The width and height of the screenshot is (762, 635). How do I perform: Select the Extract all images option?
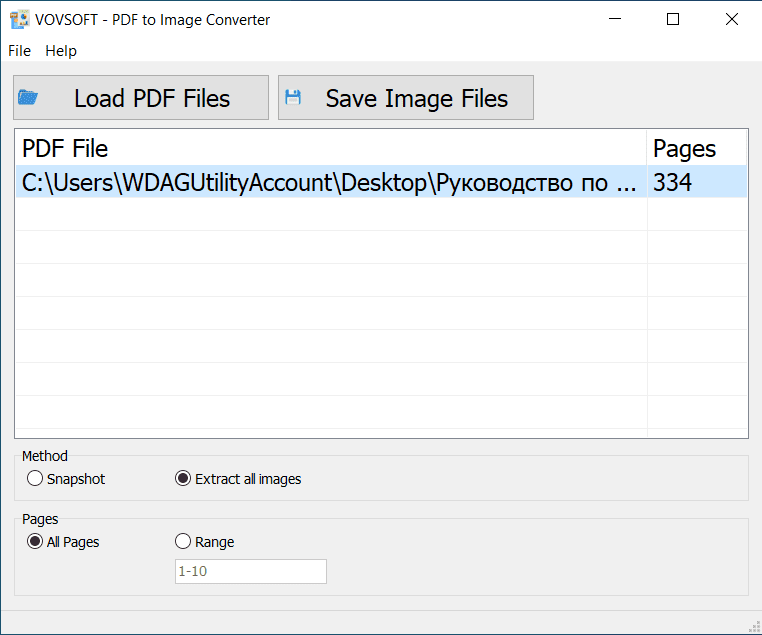[183, 479]
